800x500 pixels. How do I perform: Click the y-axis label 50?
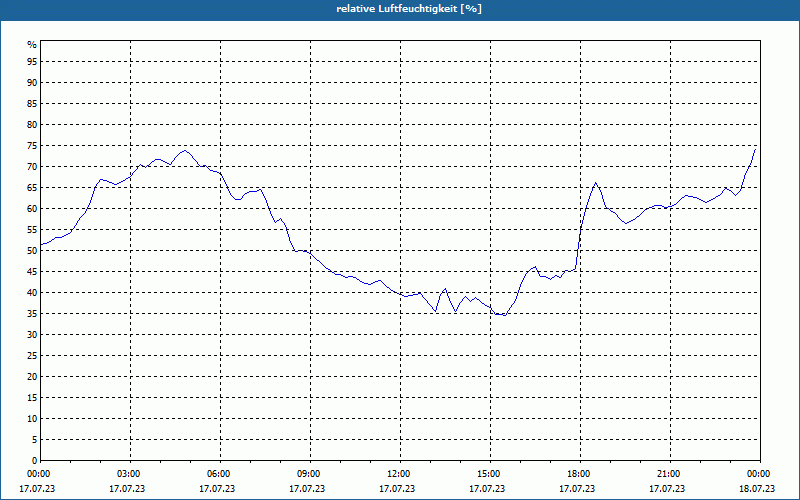32,251
